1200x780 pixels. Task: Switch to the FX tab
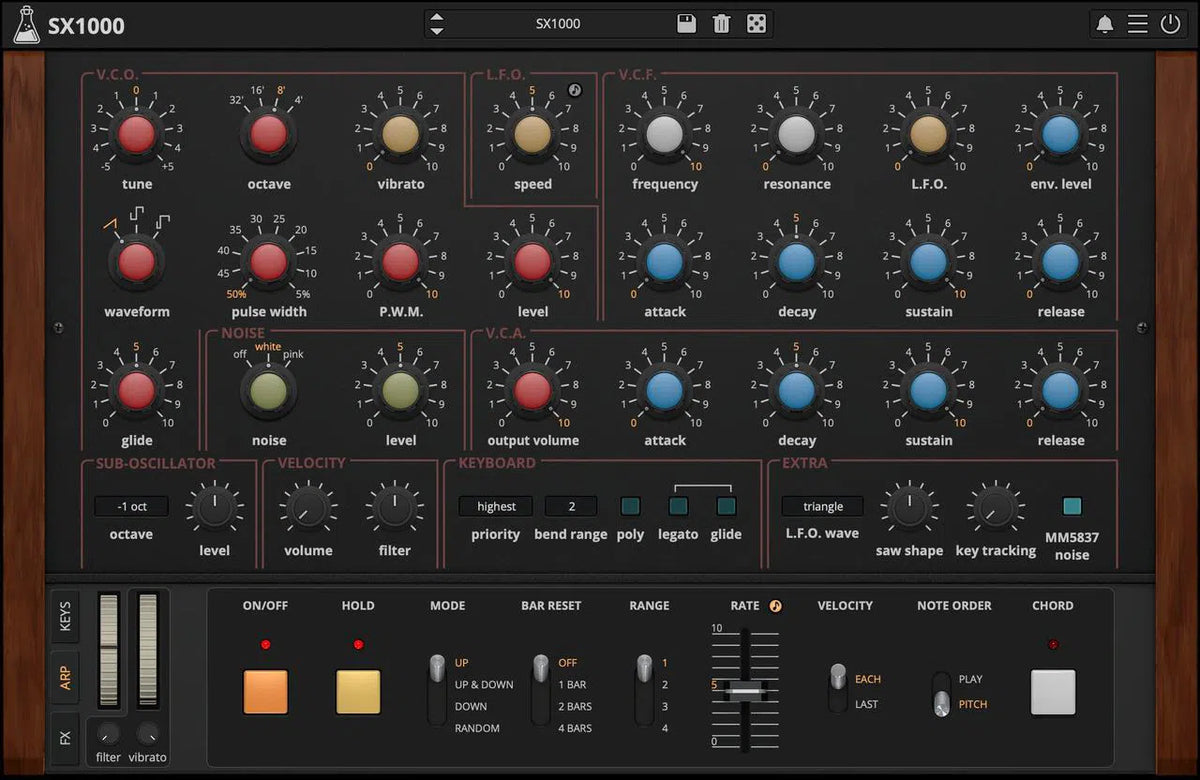[x=65, y=738]
